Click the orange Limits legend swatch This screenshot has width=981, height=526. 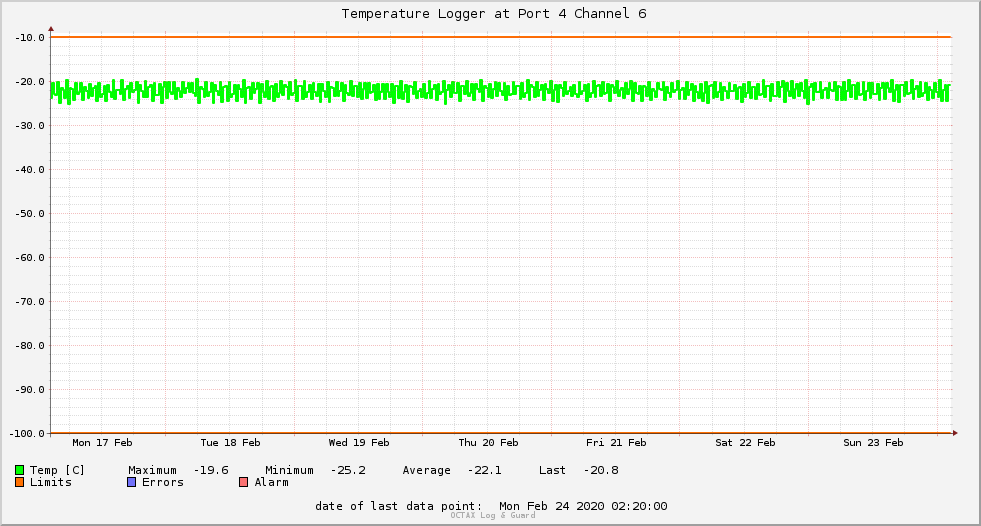[x=19, y=482]
